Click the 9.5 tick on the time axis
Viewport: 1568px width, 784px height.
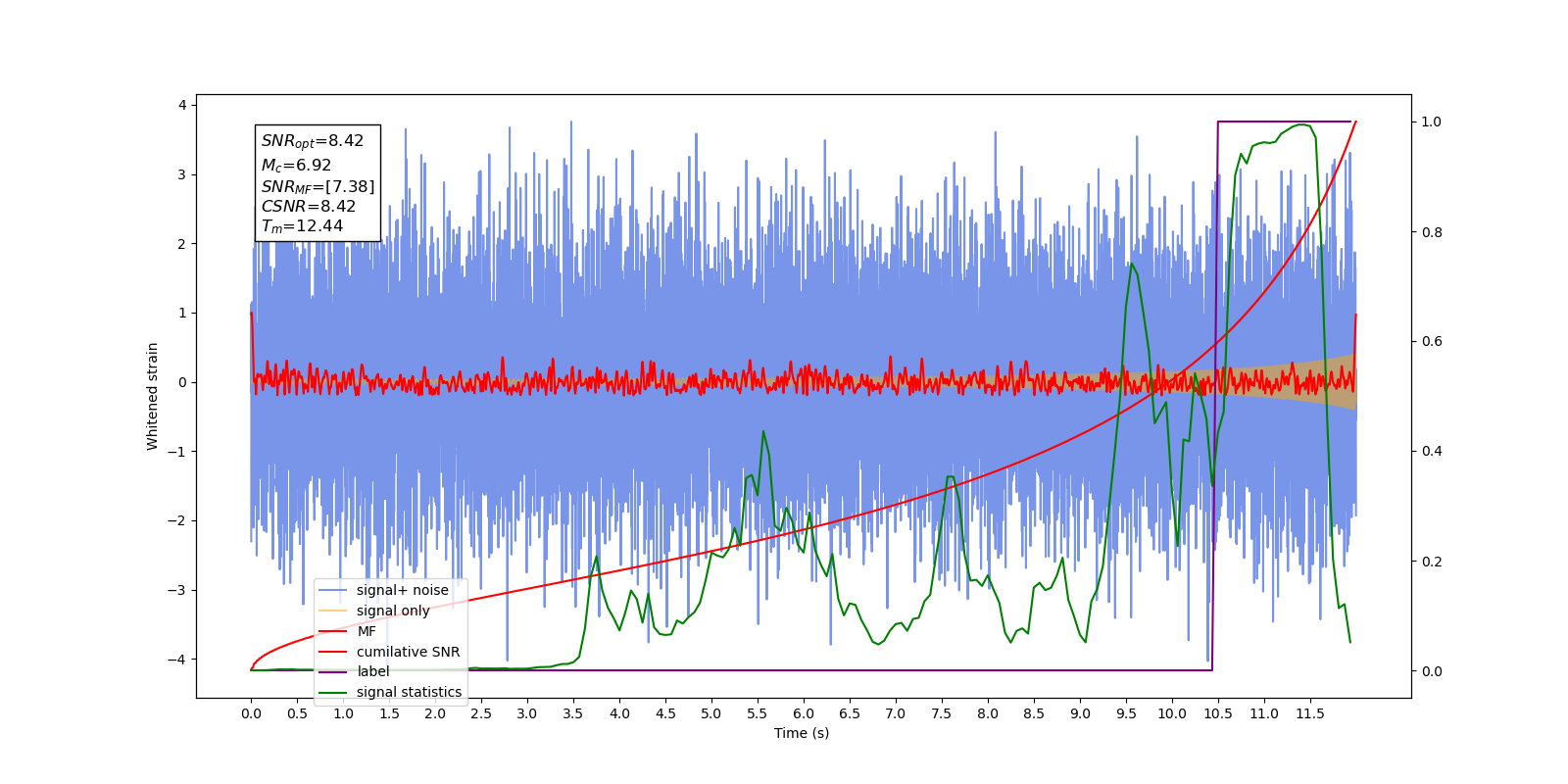point(1126,713)
